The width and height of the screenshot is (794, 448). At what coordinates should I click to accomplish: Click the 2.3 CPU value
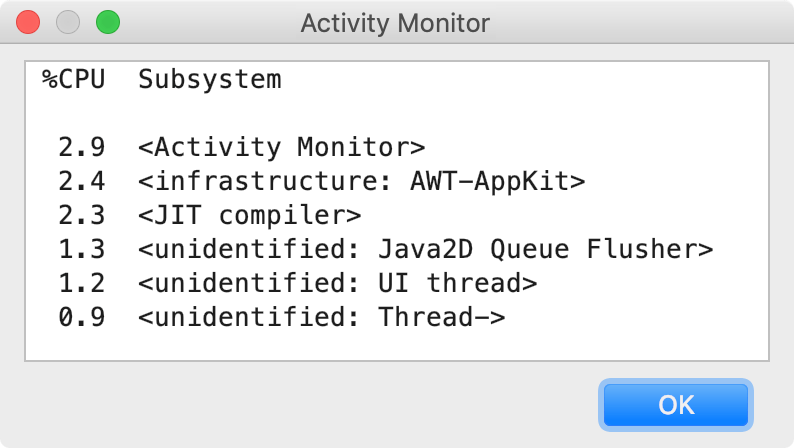pyautogui.click(x=81, y=215)
